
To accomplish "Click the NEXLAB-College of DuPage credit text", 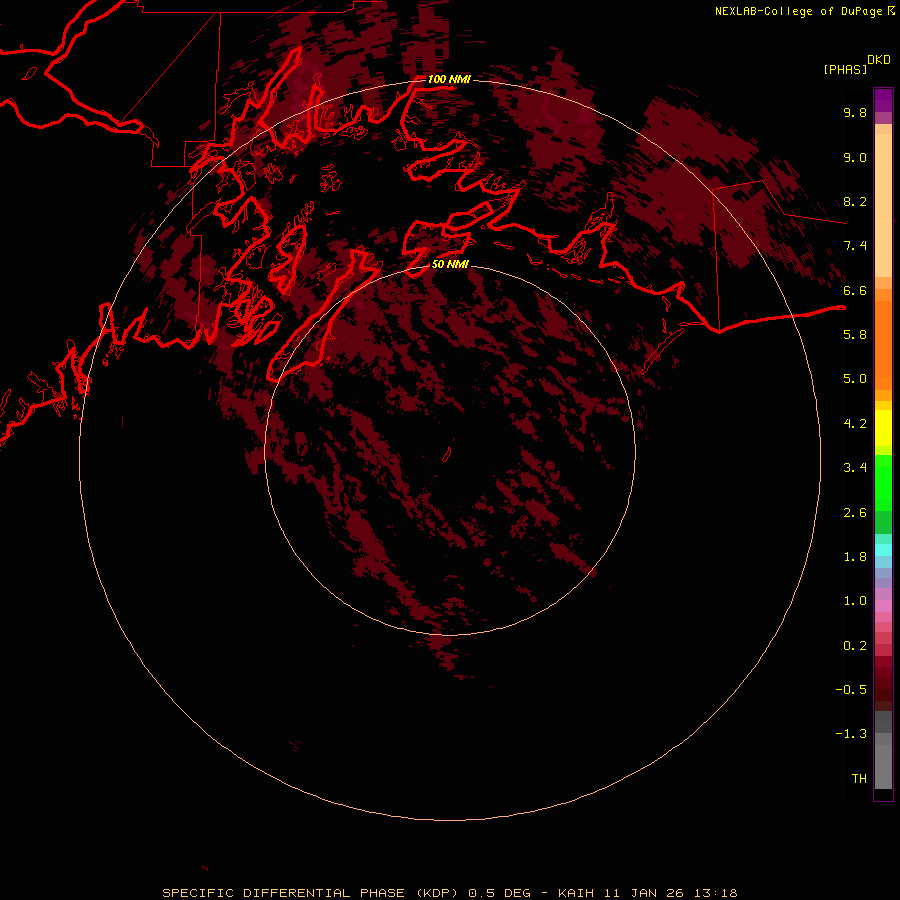I will click(x=799, y=11).
